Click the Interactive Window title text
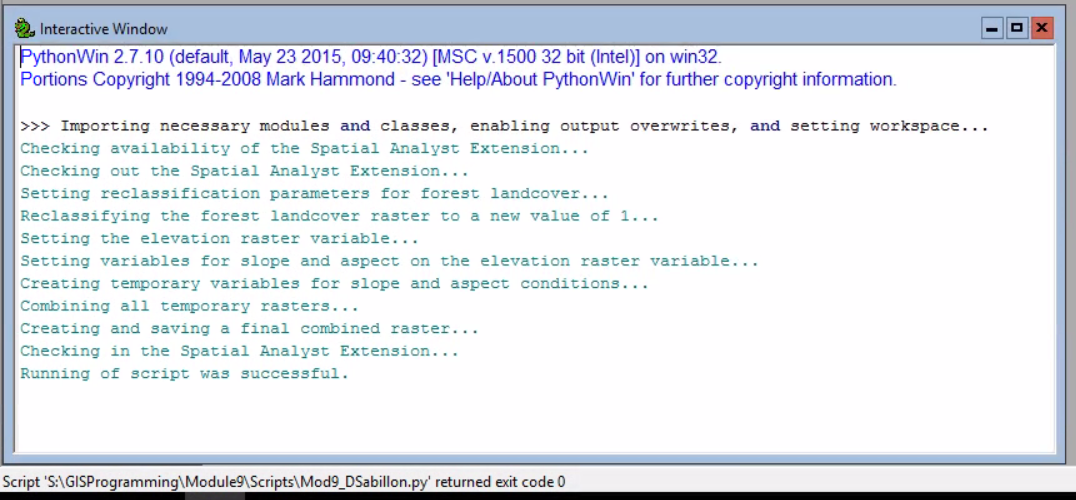Screen dimensions: 1076x500 point(104,29)
